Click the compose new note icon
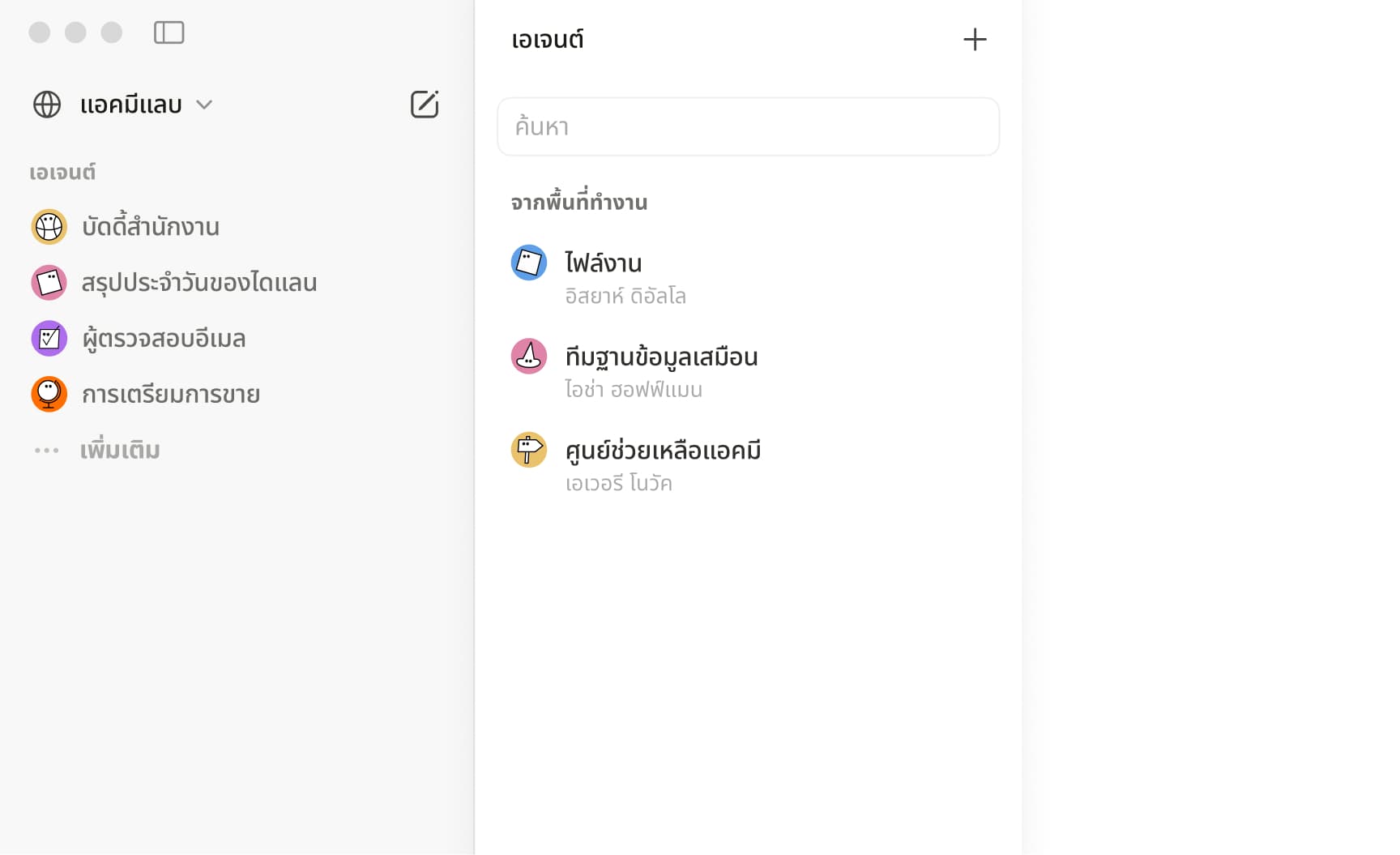The height and width of the screenshot is (855, 1400). point(425,105)
